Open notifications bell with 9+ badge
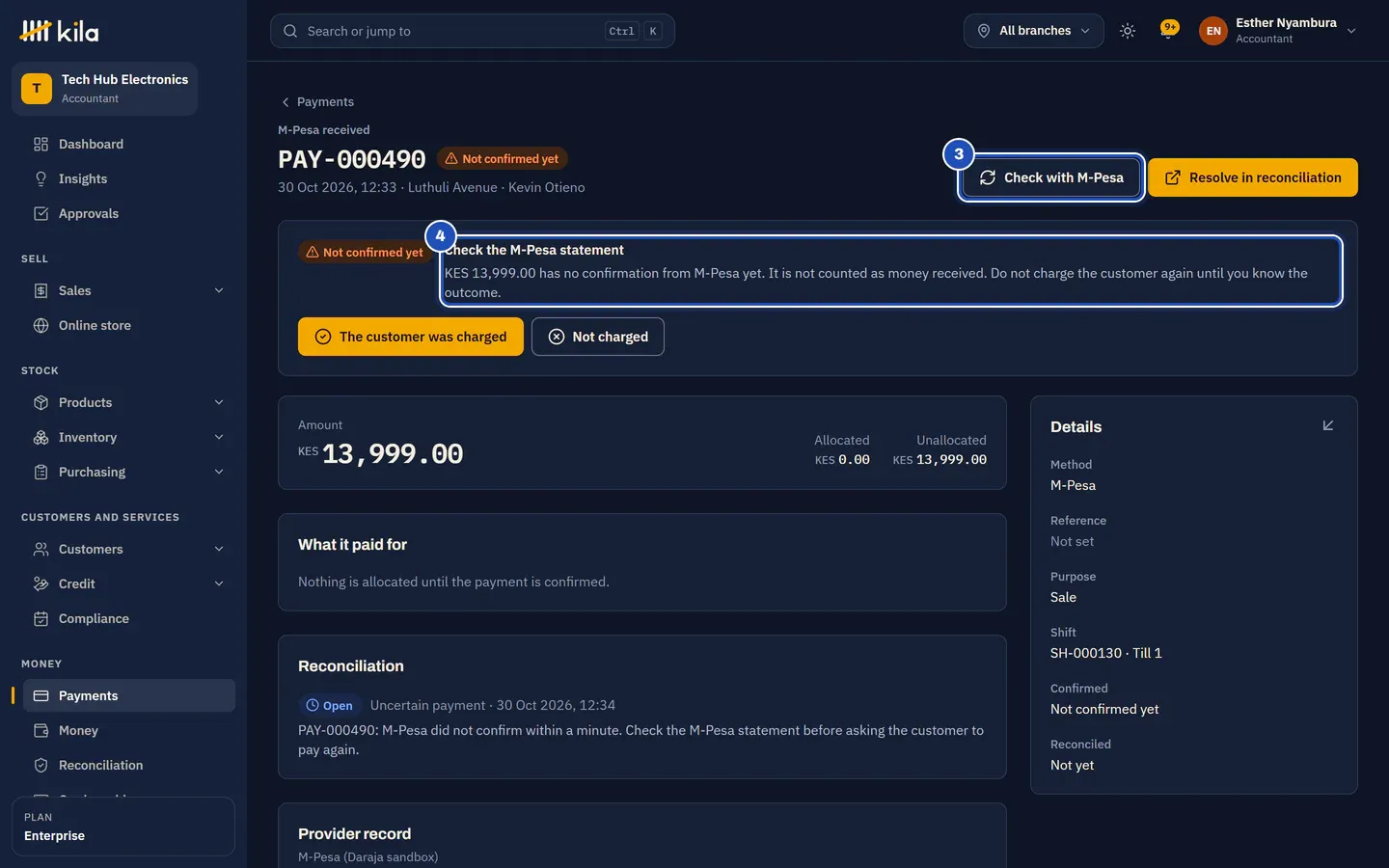The height and width of the screenshot is (868, 1389). click(x=1169, y=31)
